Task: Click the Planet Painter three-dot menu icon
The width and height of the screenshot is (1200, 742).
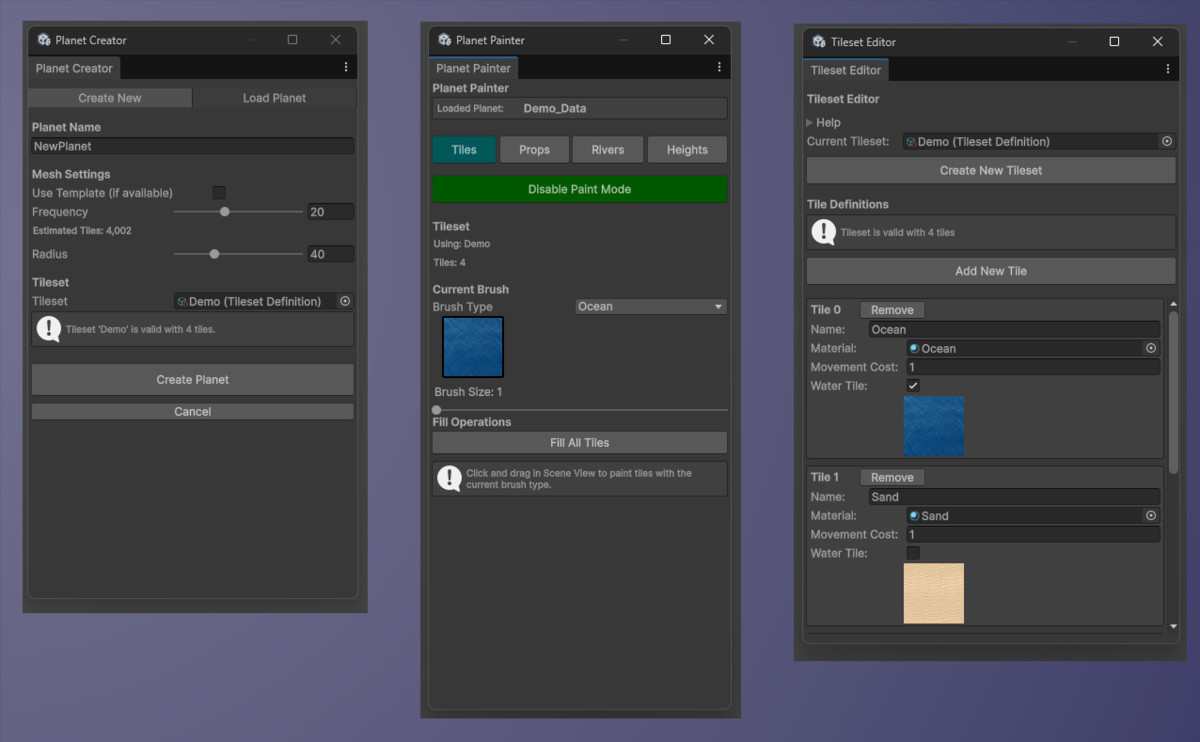Action: [x=719, y=67]
